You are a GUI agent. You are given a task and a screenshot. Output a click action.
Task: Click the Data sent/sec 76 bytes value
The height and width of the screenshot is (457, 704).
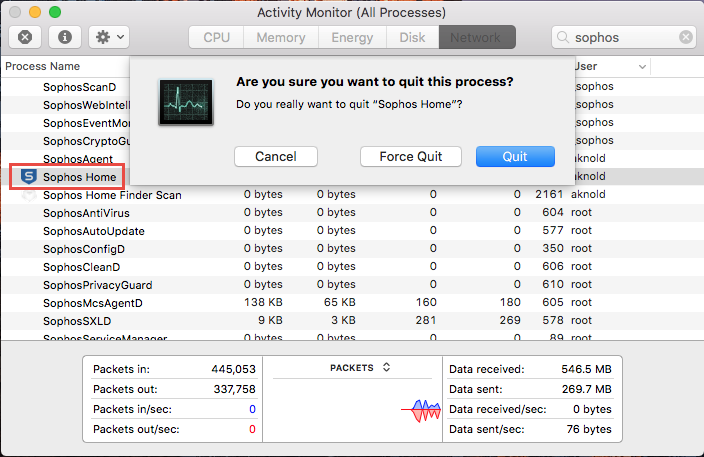coord(589,429)
